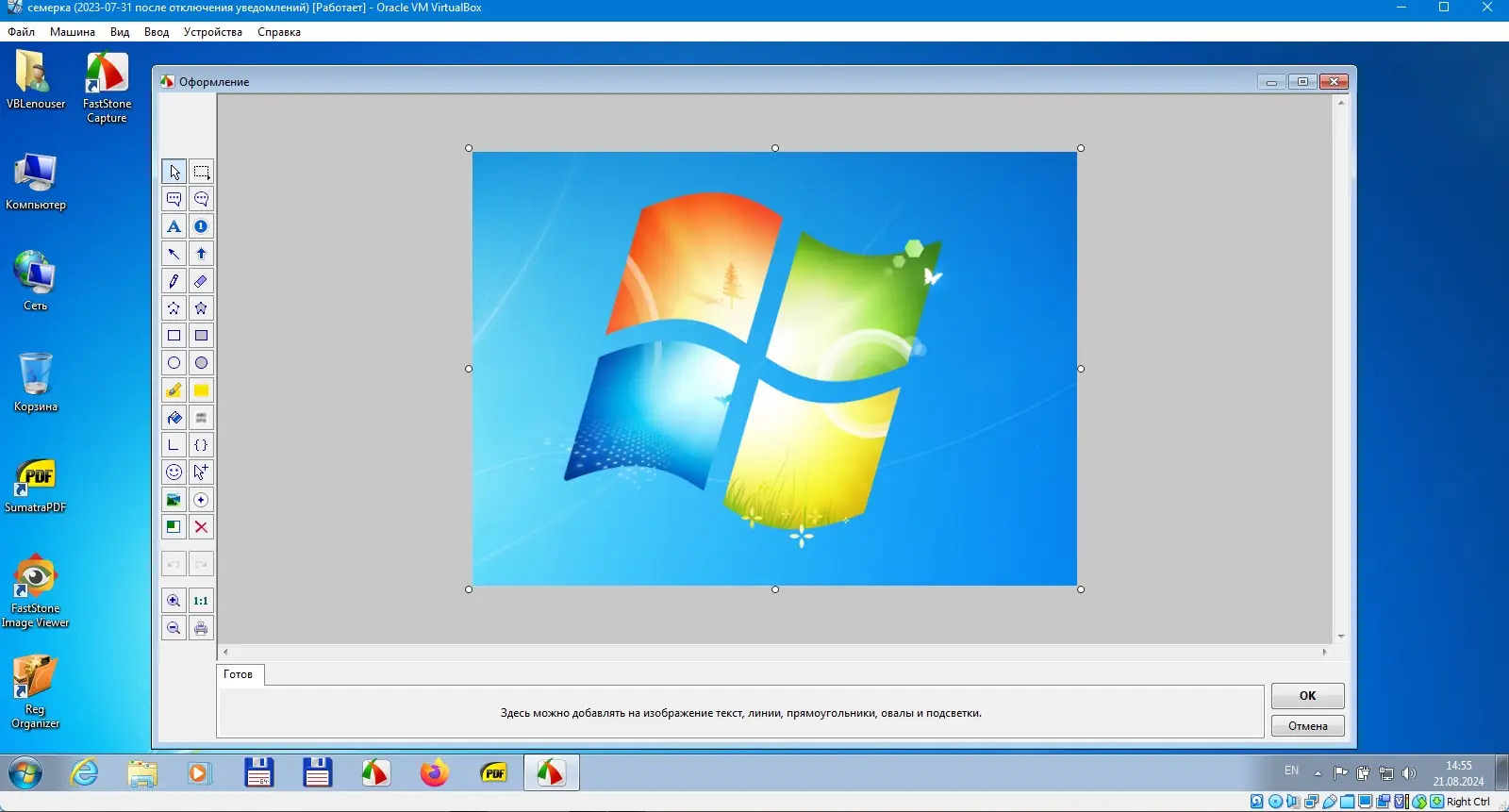
Task: Choose the paint bucket fill tool
Action: (174, 418)
